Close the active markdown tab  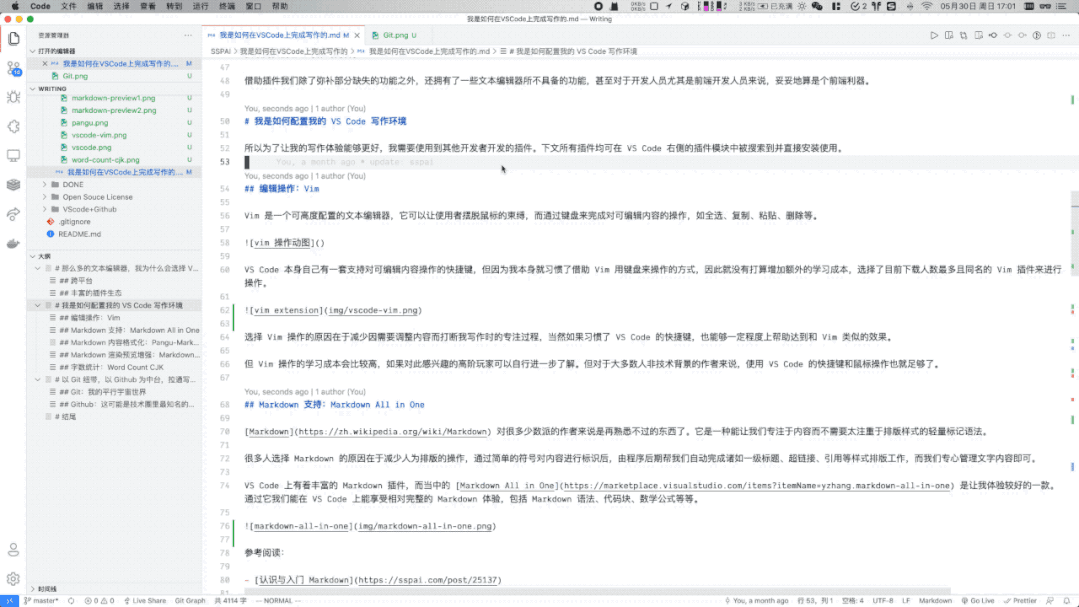coord(357,35)
